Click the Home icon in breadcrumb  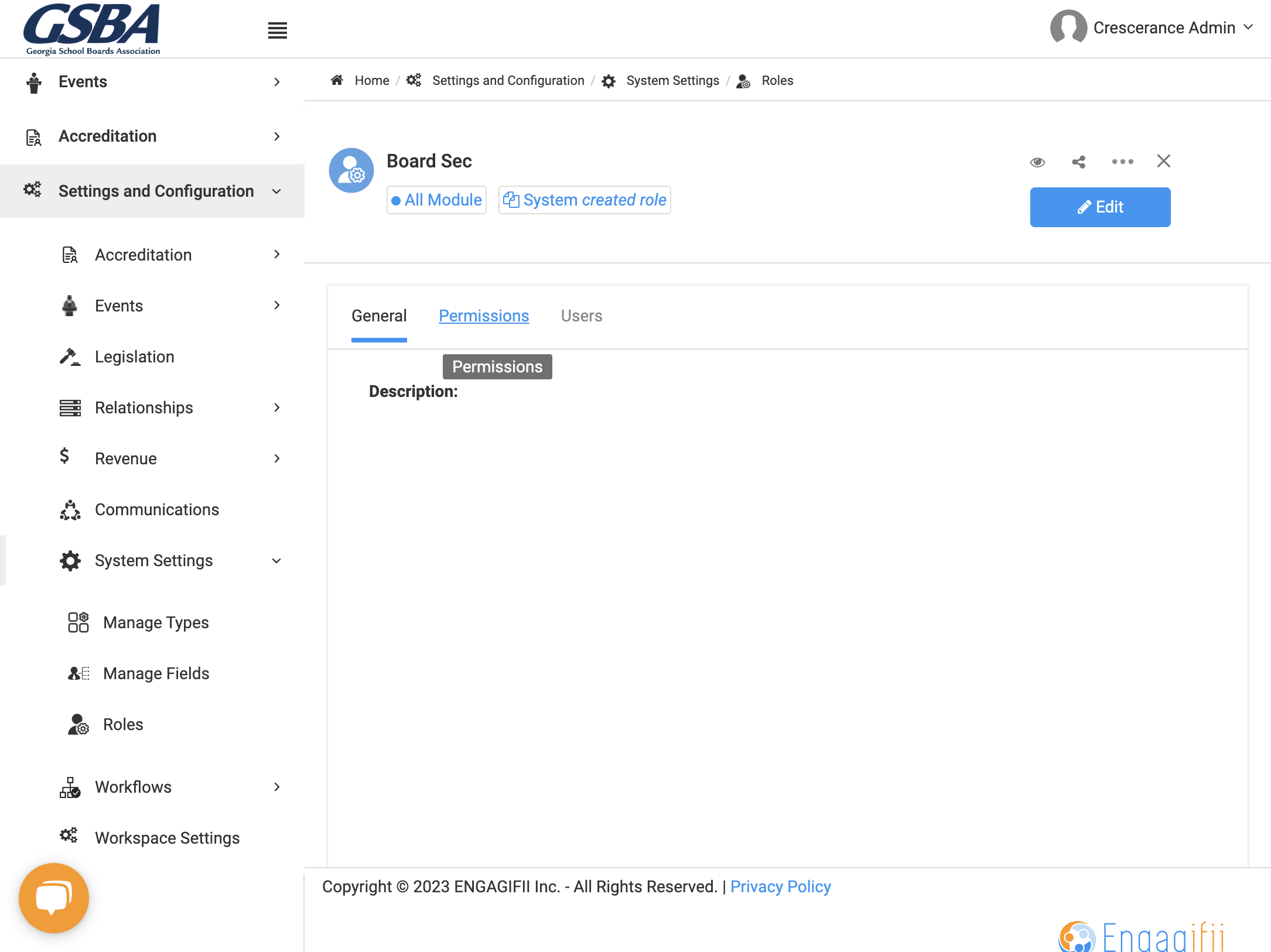[337, 80]
